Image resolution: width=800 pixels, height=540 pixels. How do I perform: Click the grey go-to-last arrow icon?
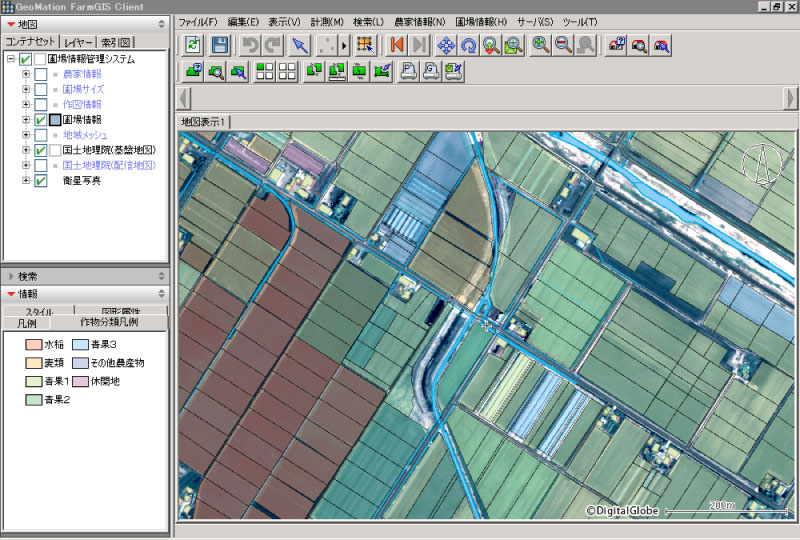coord(419,45)
